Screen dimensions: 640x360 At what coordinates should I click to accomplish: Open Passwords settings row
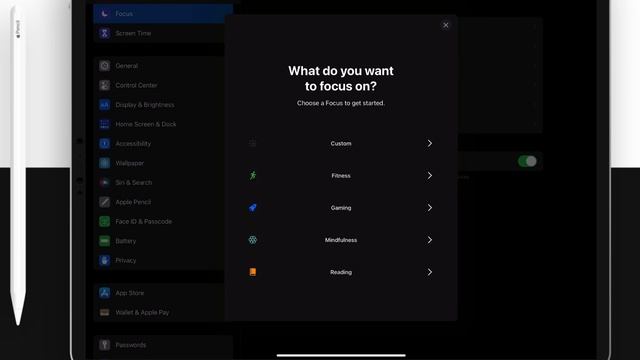163,345
